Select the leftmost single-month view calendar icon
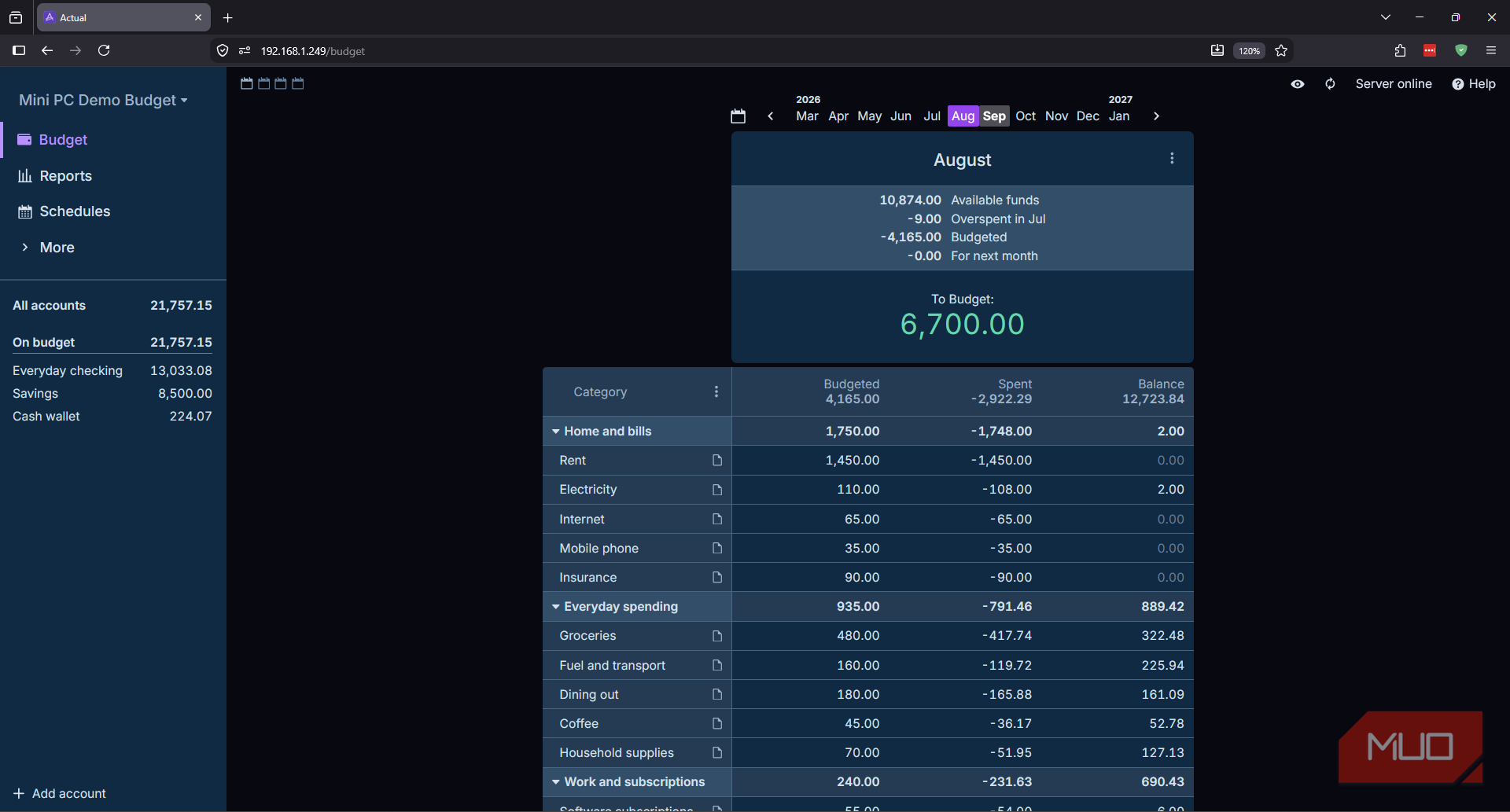 [246, 83]
